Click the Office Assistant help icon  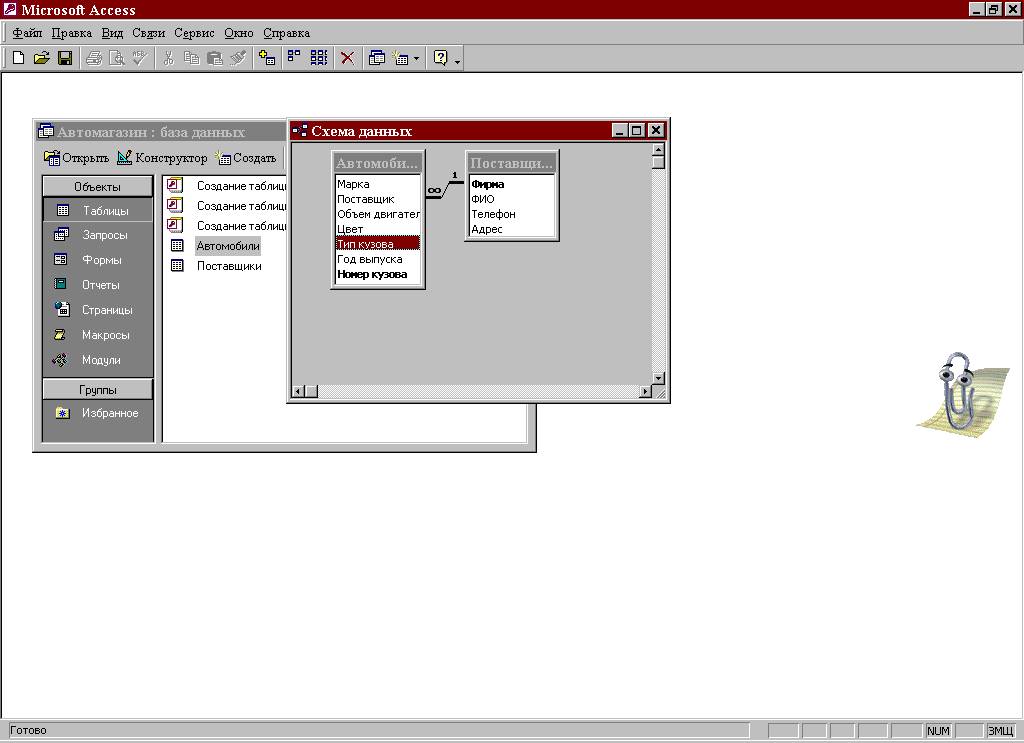pos(441,58)
